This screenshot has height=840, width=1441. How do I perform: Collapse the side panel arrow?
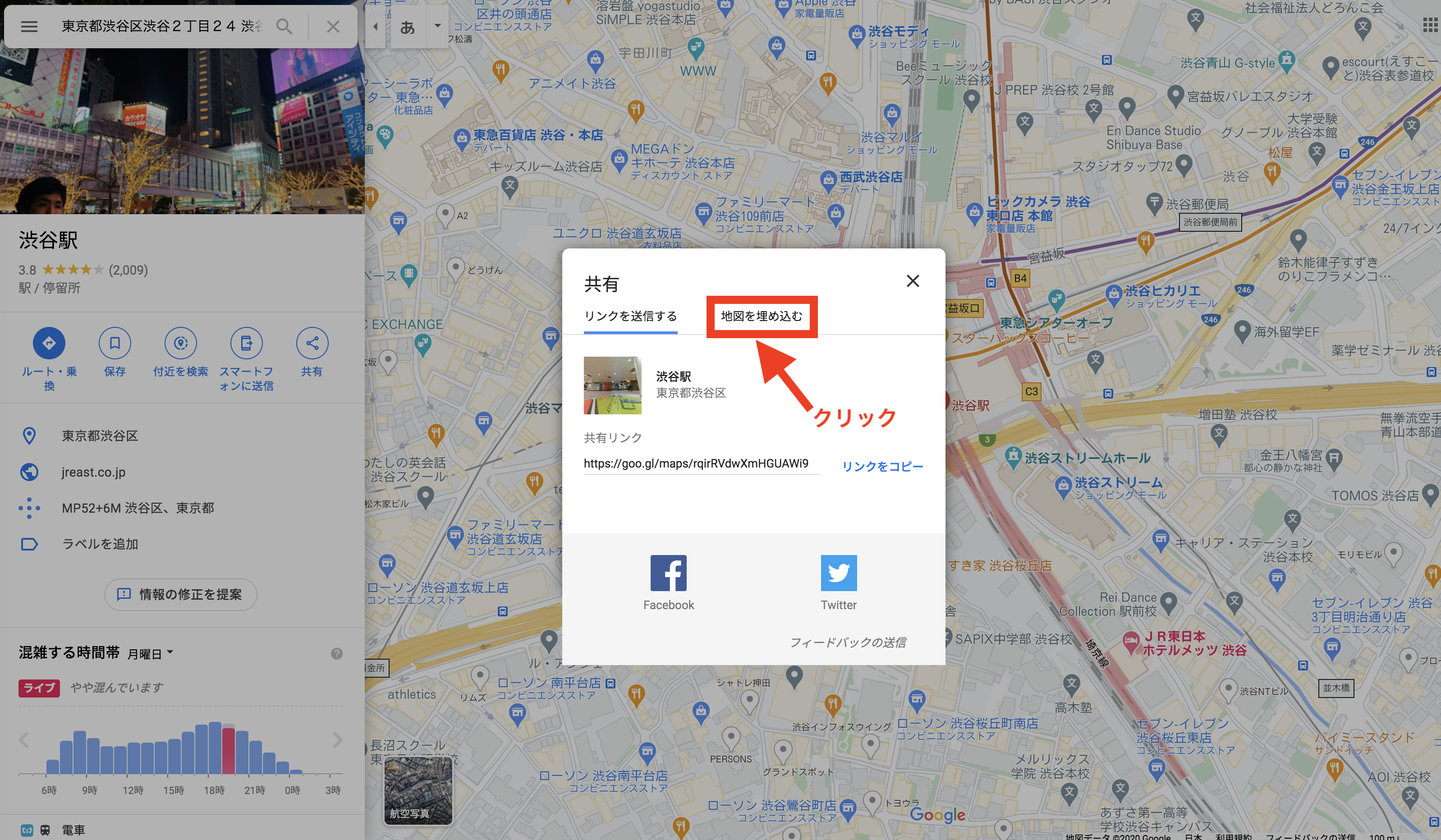[375, 26]
